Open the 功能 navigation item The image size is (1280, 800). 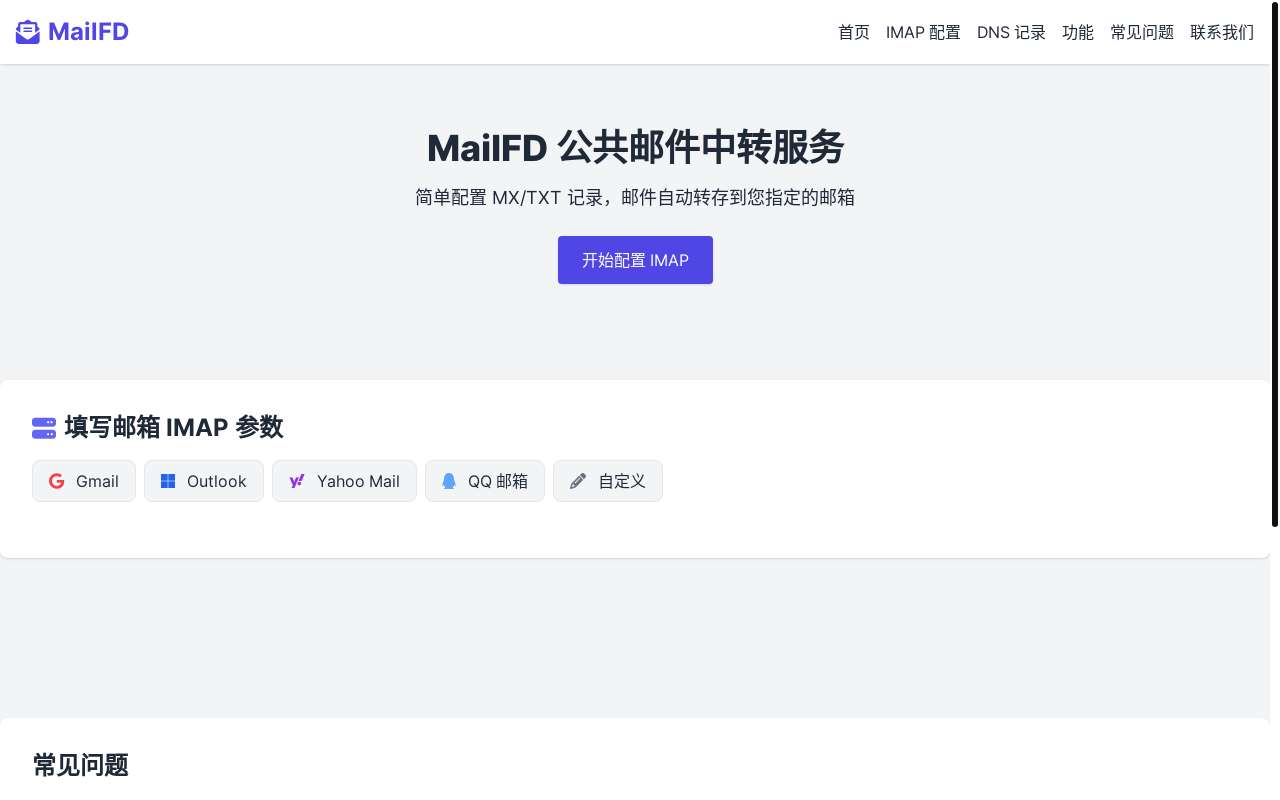(x=1078, y=32)
